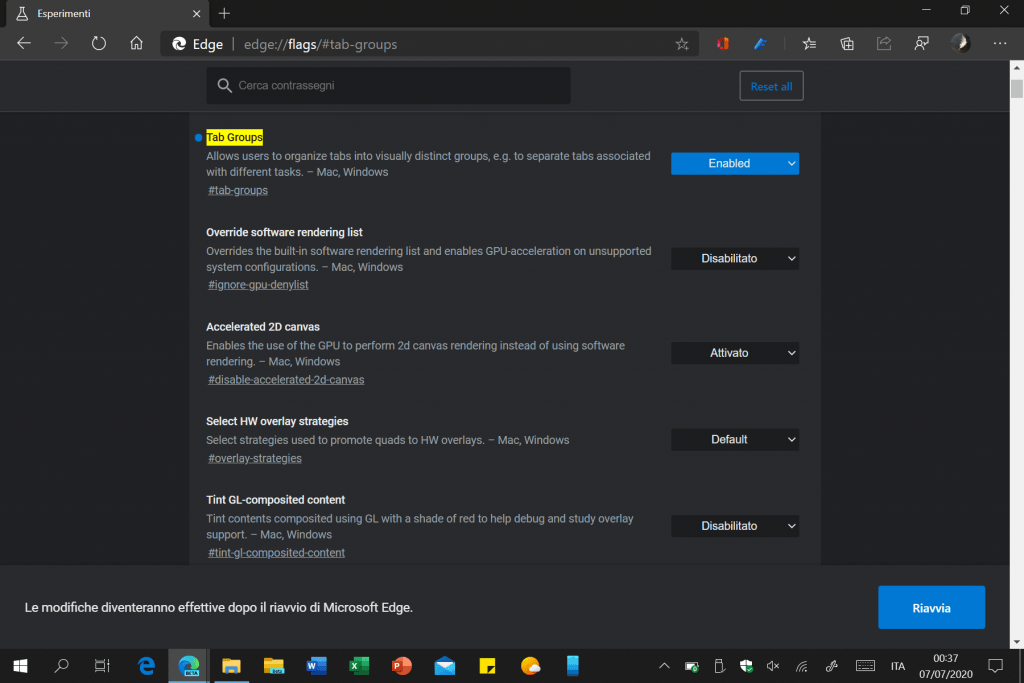Open the Favorites list icon
This screenshot has width=1024, height=683.
pyautogui.click(x=809, y=44)
